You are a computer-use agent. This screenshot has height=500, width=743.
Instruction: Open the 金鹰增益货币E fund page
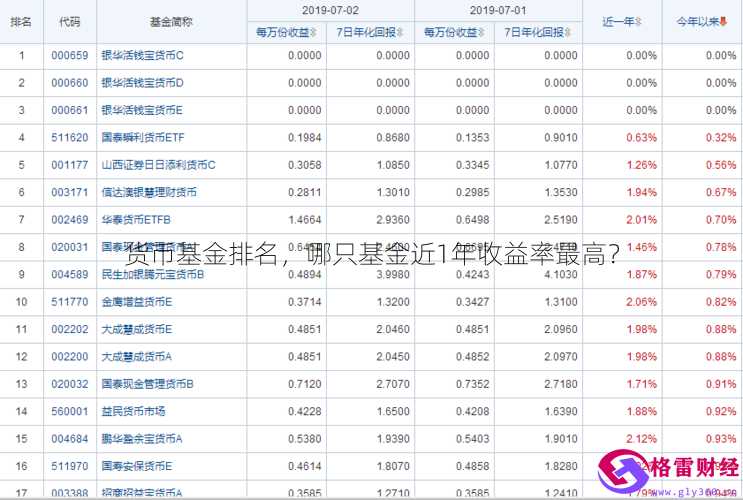click(136, 302)
